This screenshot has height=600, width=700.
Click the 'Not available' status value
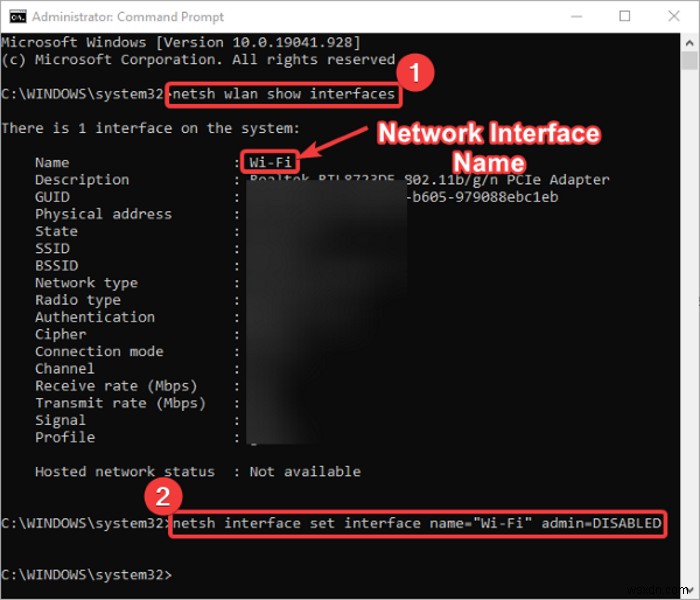[305, 472]
